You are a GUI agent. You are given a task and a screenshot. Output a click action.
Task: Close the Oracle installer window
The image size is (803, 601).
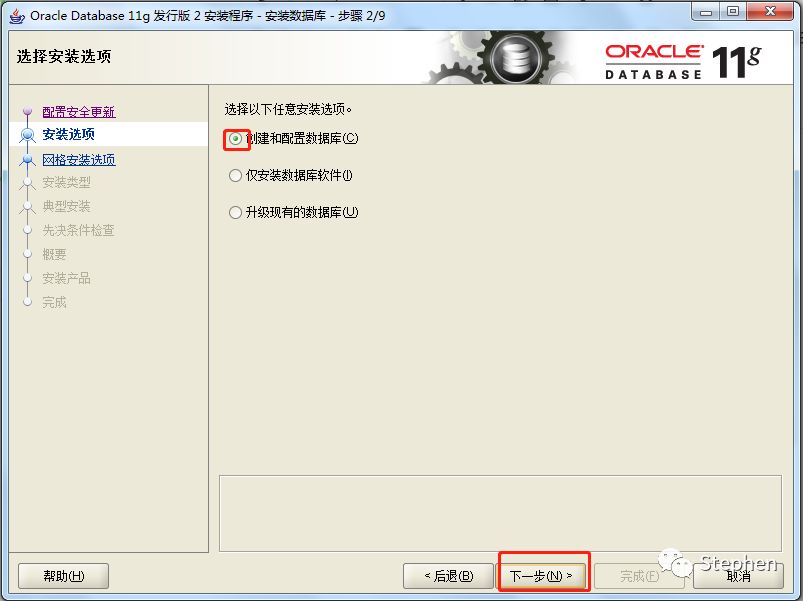coord(770,12)
